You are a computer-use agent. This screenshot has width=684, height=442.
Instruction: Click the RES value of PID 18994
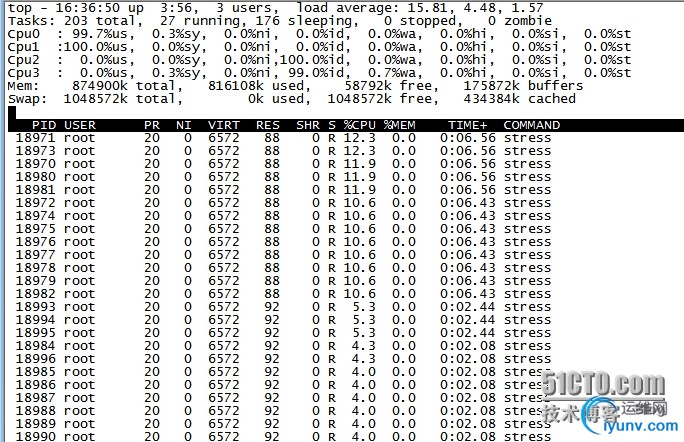tap(272, 320)
